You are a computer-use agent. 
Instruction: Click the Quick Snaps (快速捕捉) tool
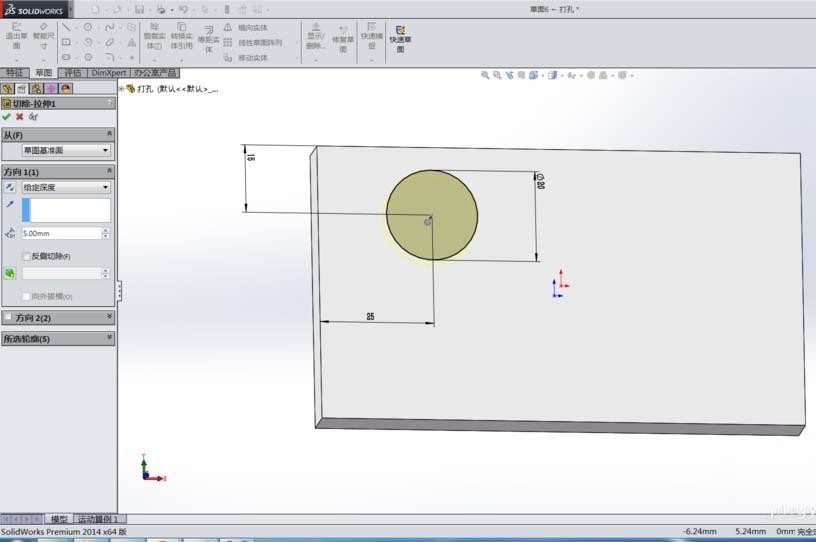pyautogui.click(x=372, y=36)
